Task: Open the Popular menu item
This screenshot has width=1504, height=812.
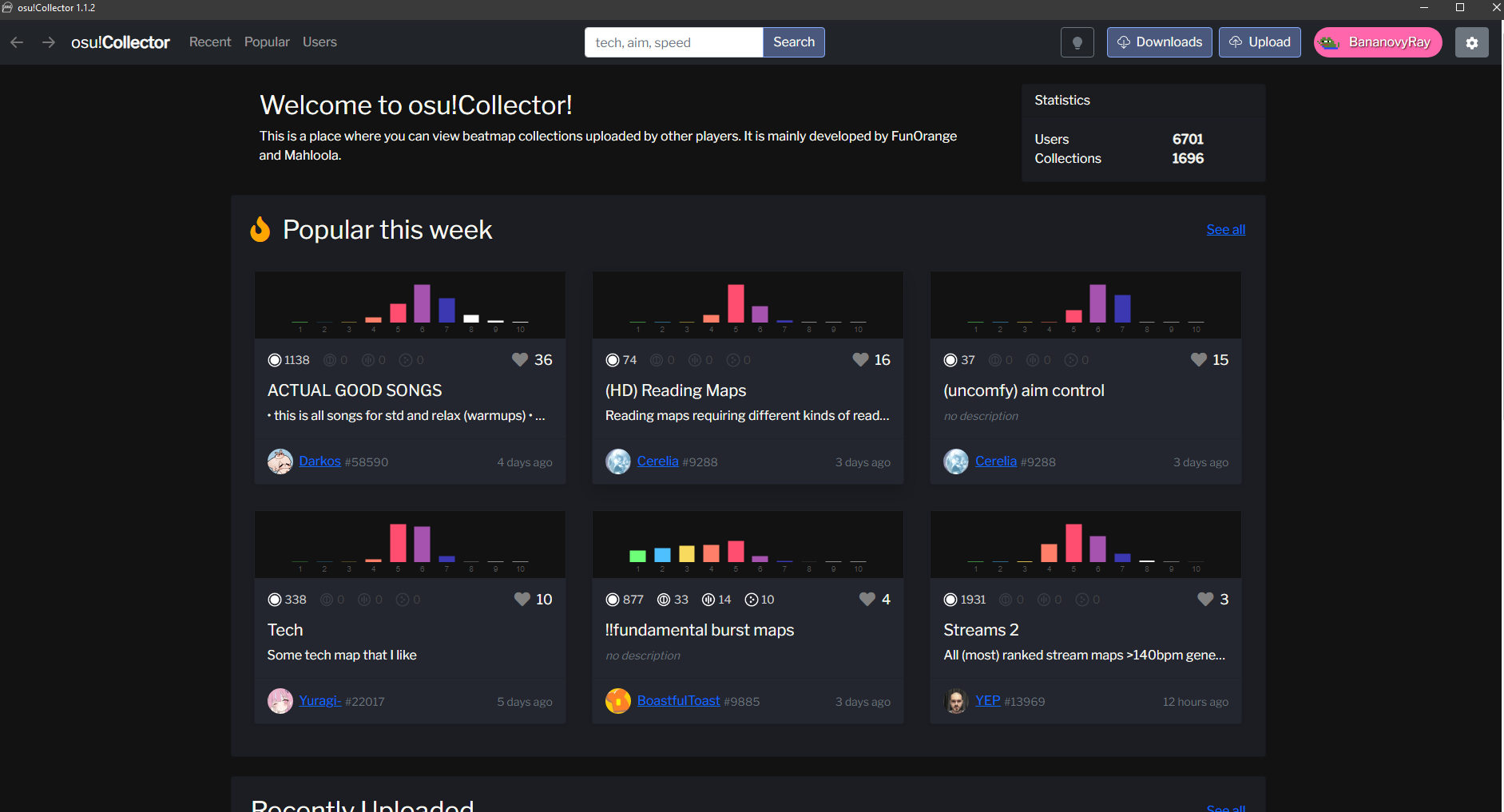Action: (267, 42)
